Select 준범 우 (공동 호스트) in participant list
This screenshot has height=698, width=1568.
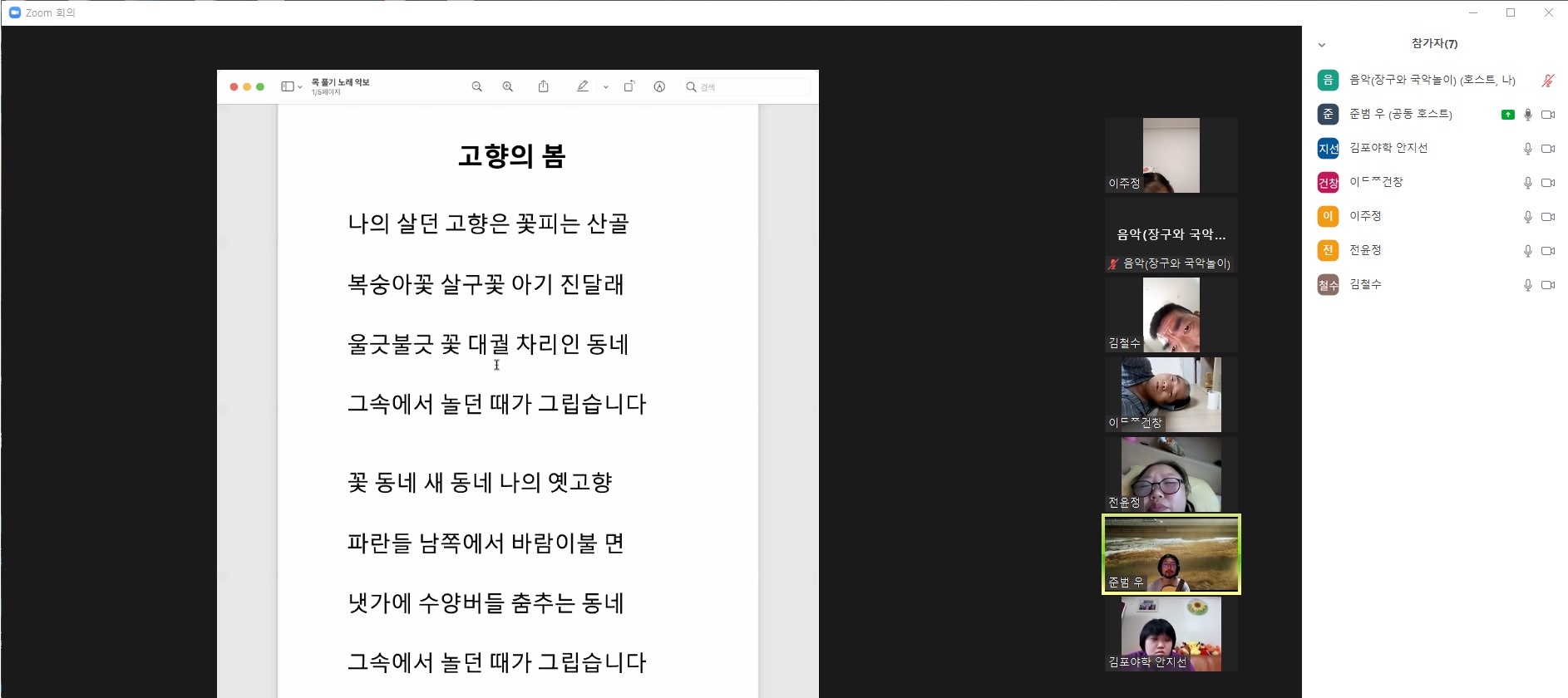pyautogui.click(x=1400, y=114)
